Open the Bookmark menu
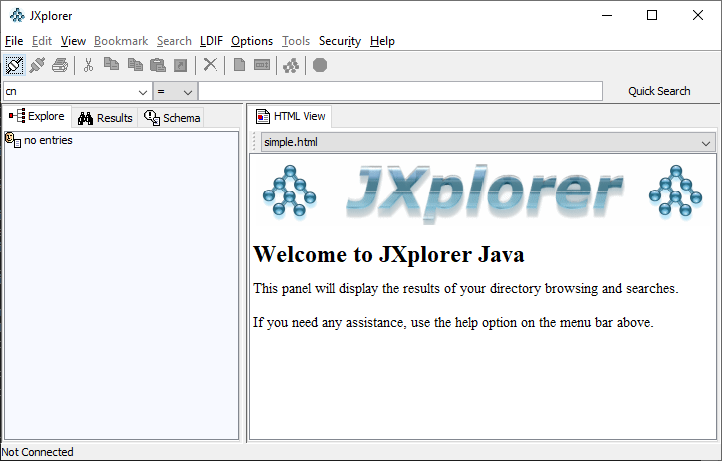Viewport: 722px width, 461px height. (121, 41)
